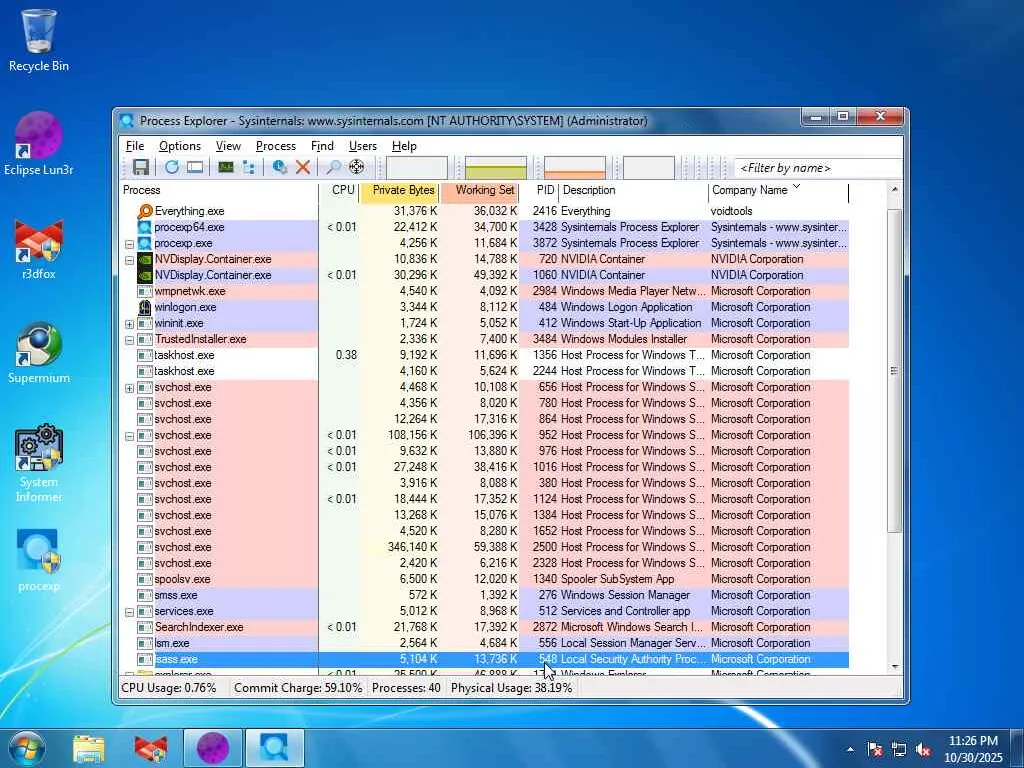
Task: Toggle process tree view icon
Action: coord(249,167)
